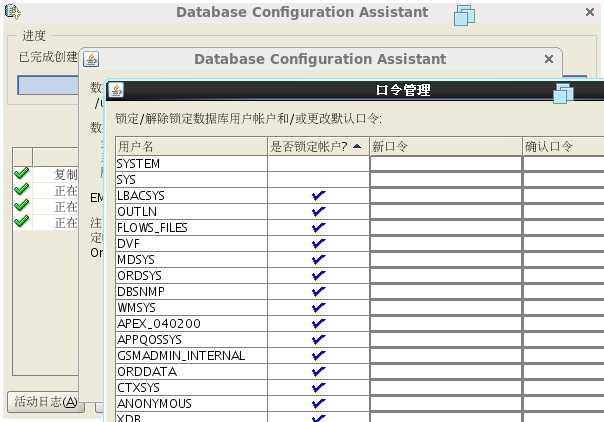Close the inner Database Configuration Assistant dialog

click(x=549, y=59)
